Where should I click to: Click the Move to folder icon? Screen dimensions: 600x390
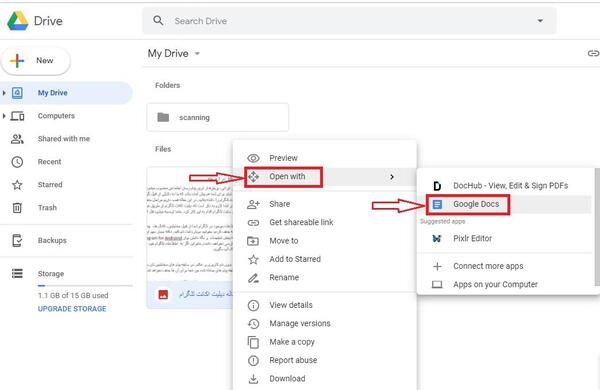pos(253,241)
